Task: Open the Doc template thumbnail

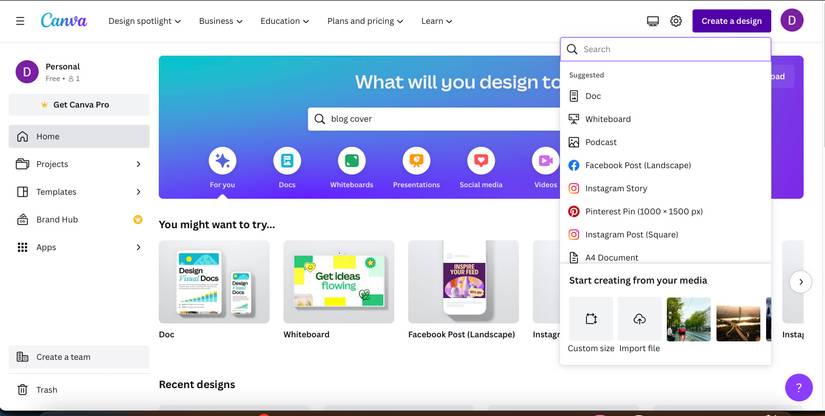Action: 214,282
